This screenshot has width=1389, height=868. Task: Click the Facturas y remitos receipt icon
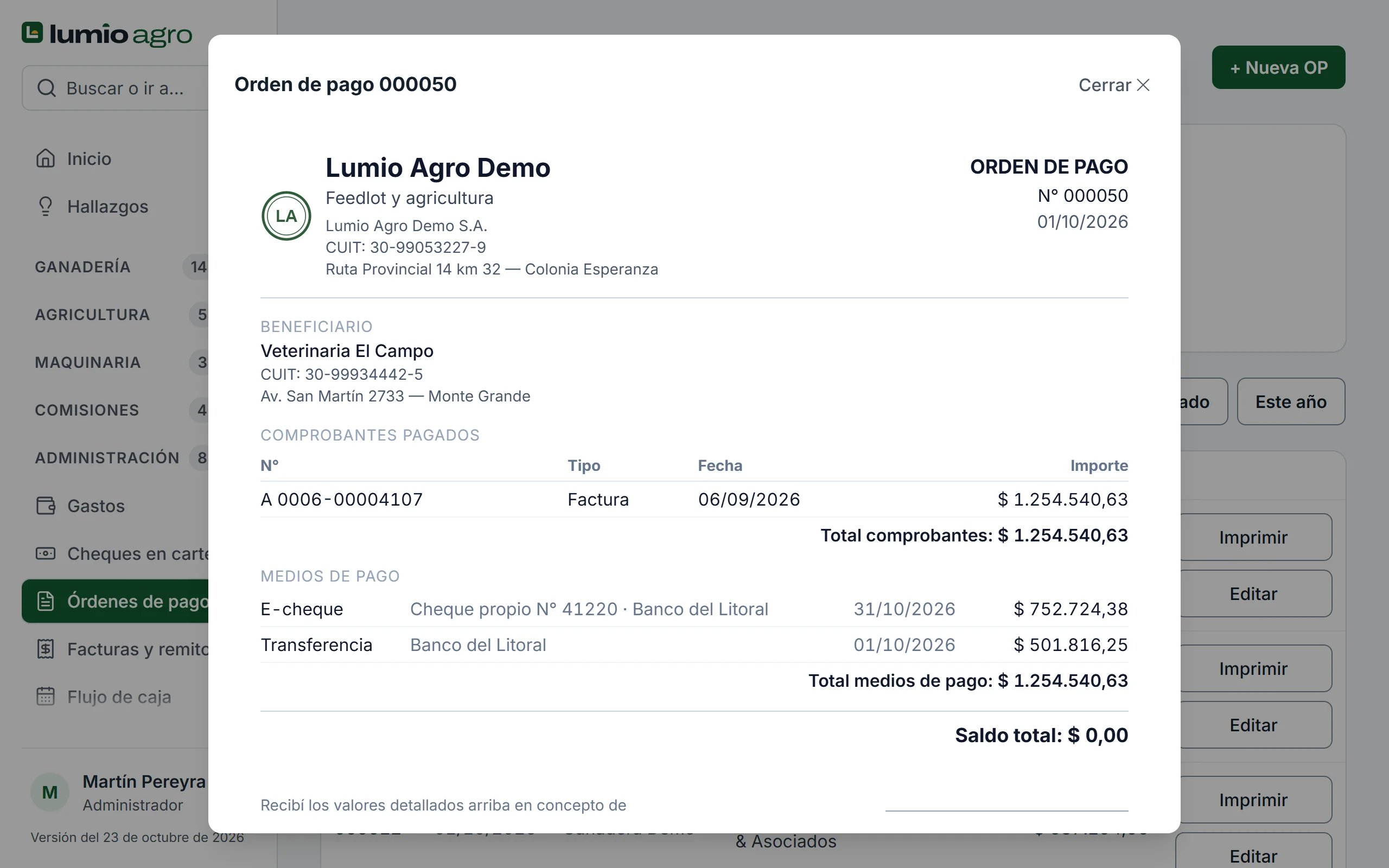click(46, 649)
